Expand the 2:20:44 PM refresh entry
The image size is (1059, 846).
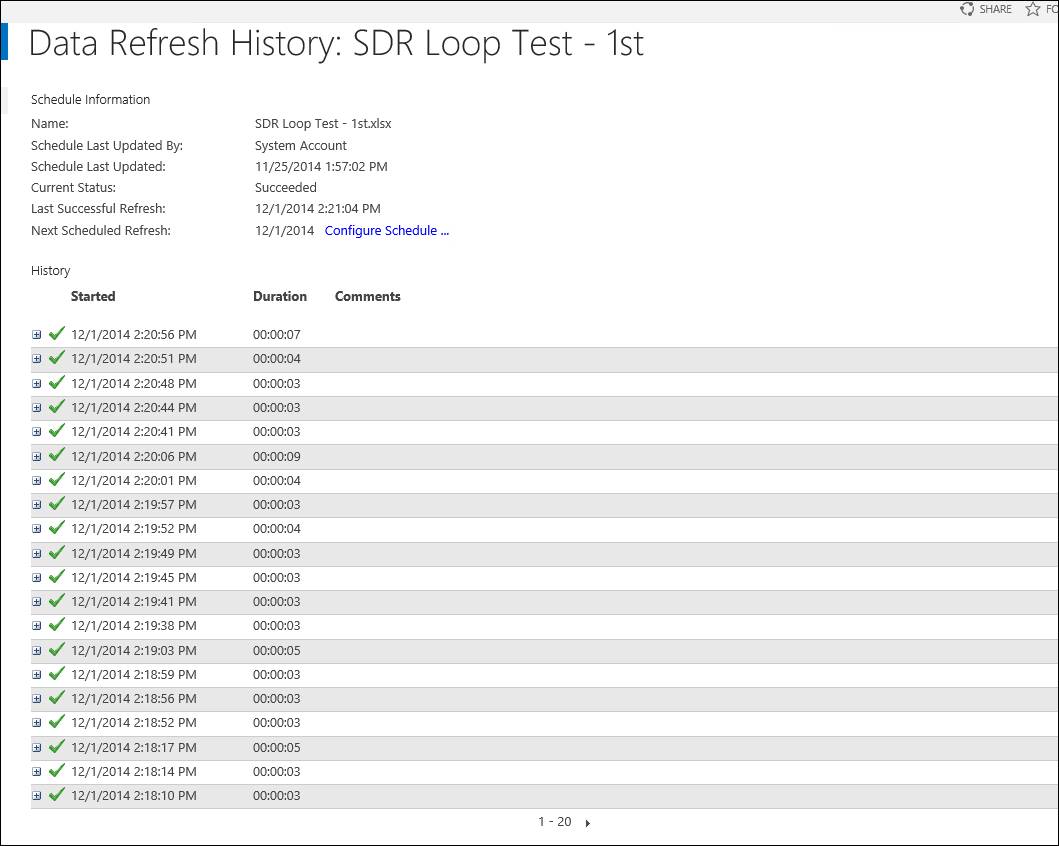coord(36,408)
